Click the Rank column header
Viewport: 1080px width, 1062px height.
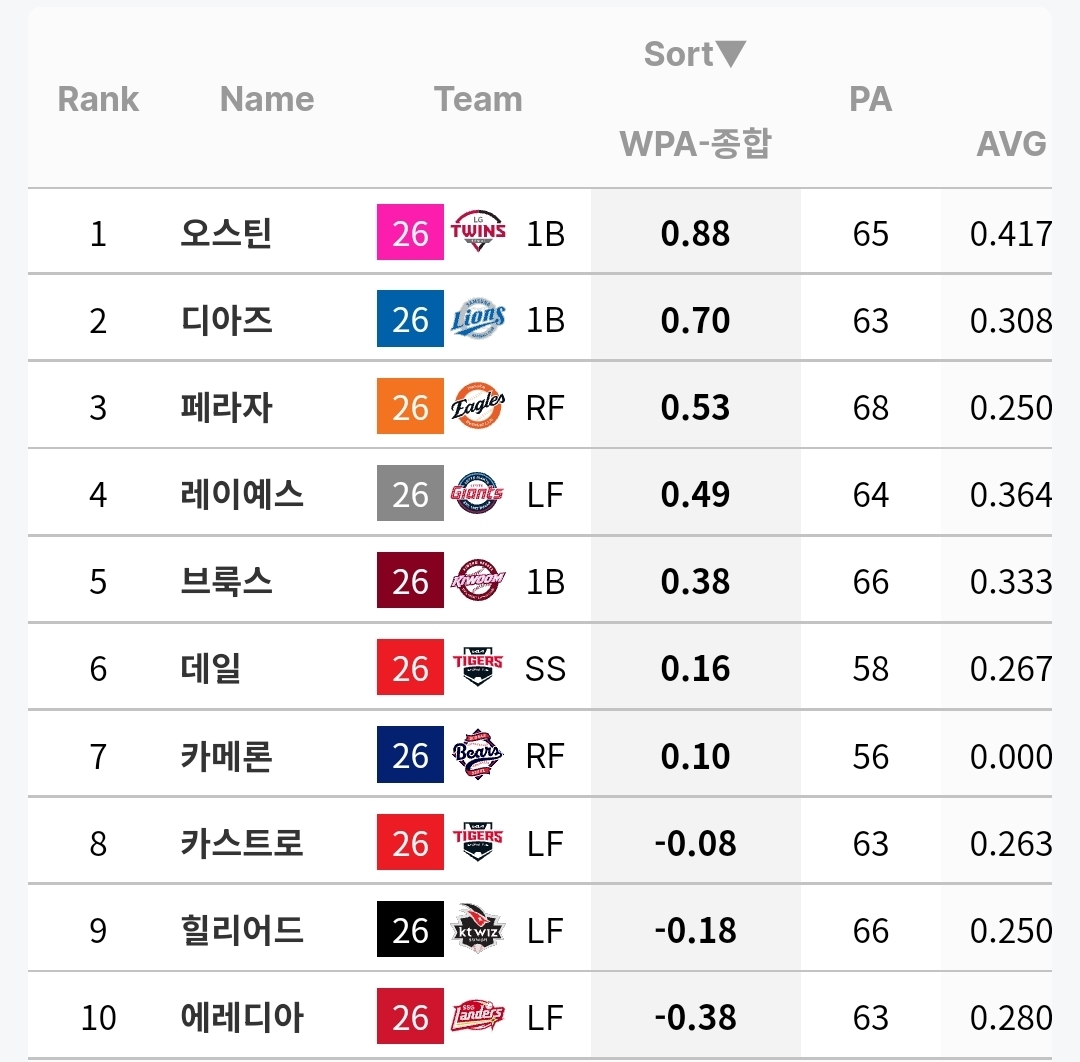click(98, 99)
